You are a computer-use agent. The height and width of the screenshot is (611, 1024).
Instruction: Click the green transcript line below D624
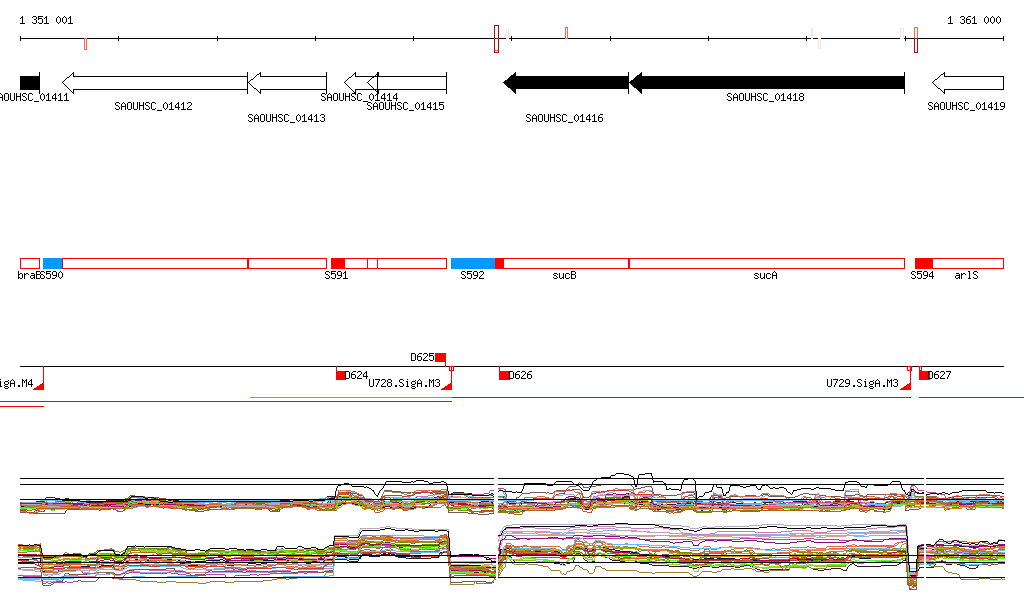(351, 397)
